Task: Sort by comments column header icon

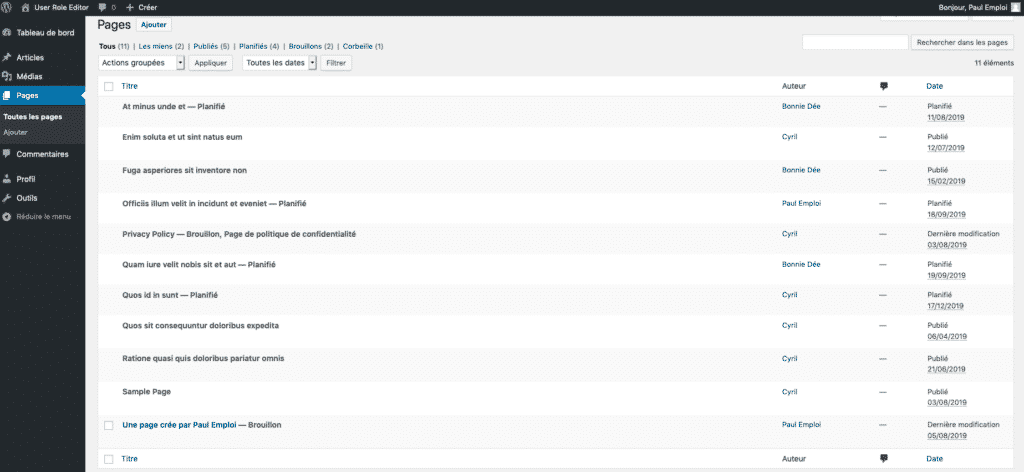Action: pyautogui.click(x=883, y=86)
